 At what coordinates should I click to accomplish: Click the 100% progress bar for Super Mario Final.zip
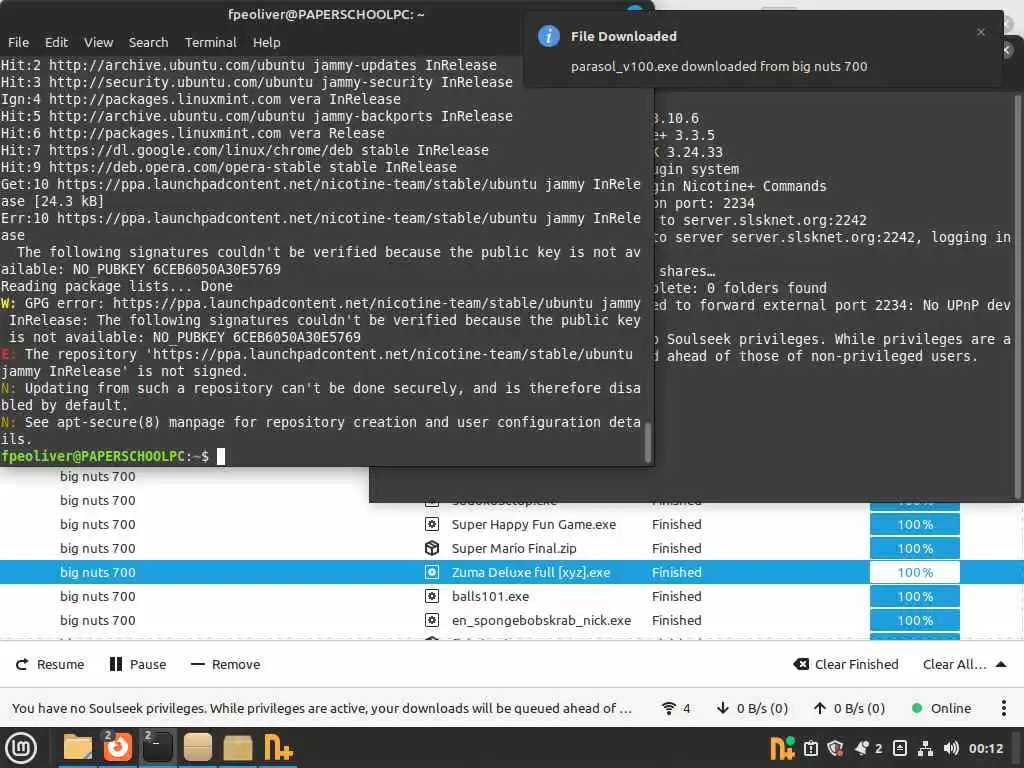click(x=914, y=549)
